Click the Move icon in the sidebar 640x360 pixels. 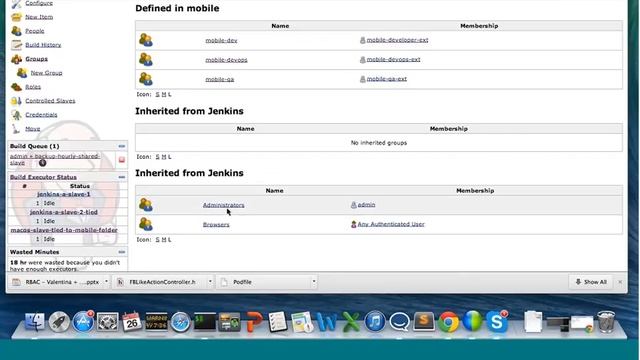tap(16, 129)
